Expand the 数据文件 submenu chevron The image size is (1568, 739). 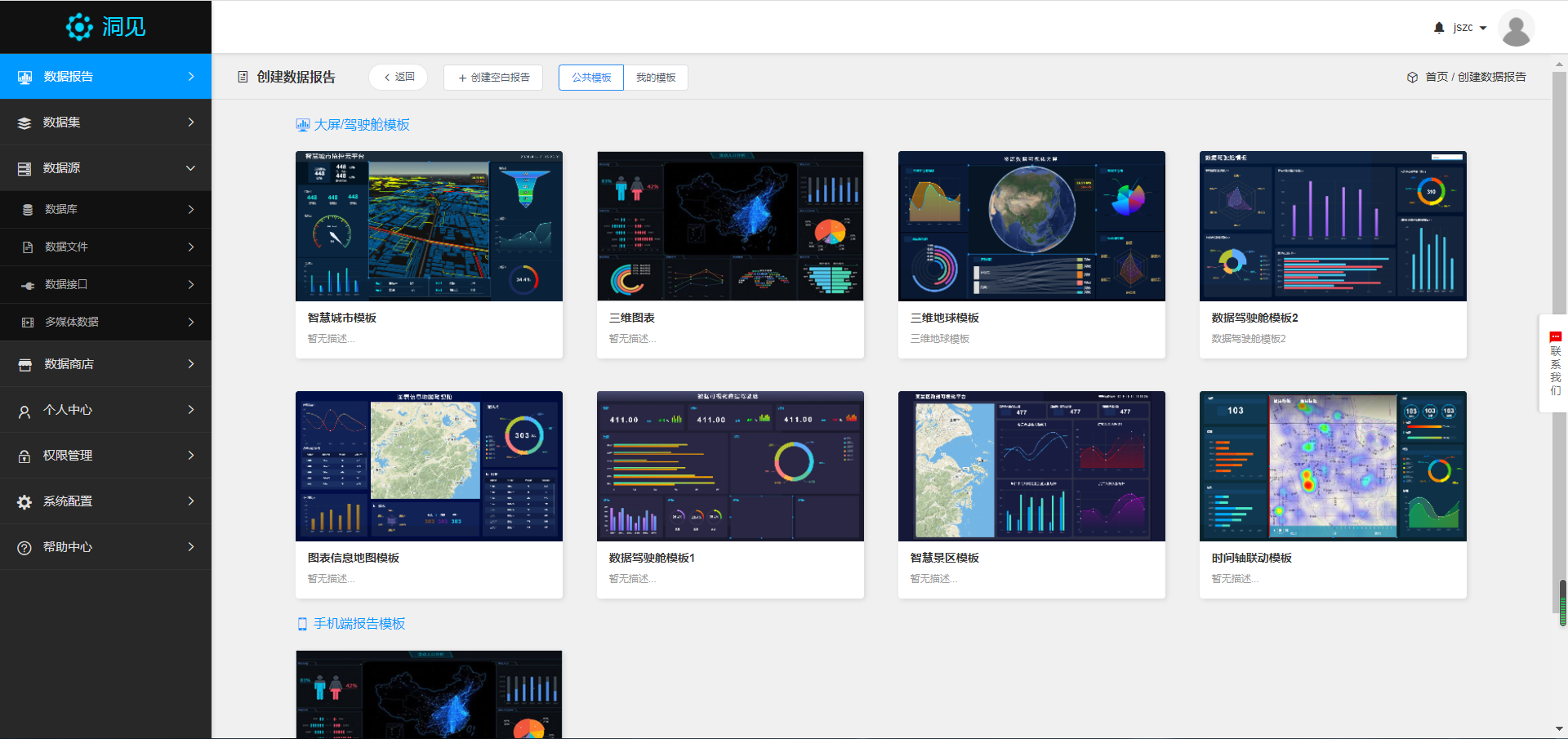191,247
